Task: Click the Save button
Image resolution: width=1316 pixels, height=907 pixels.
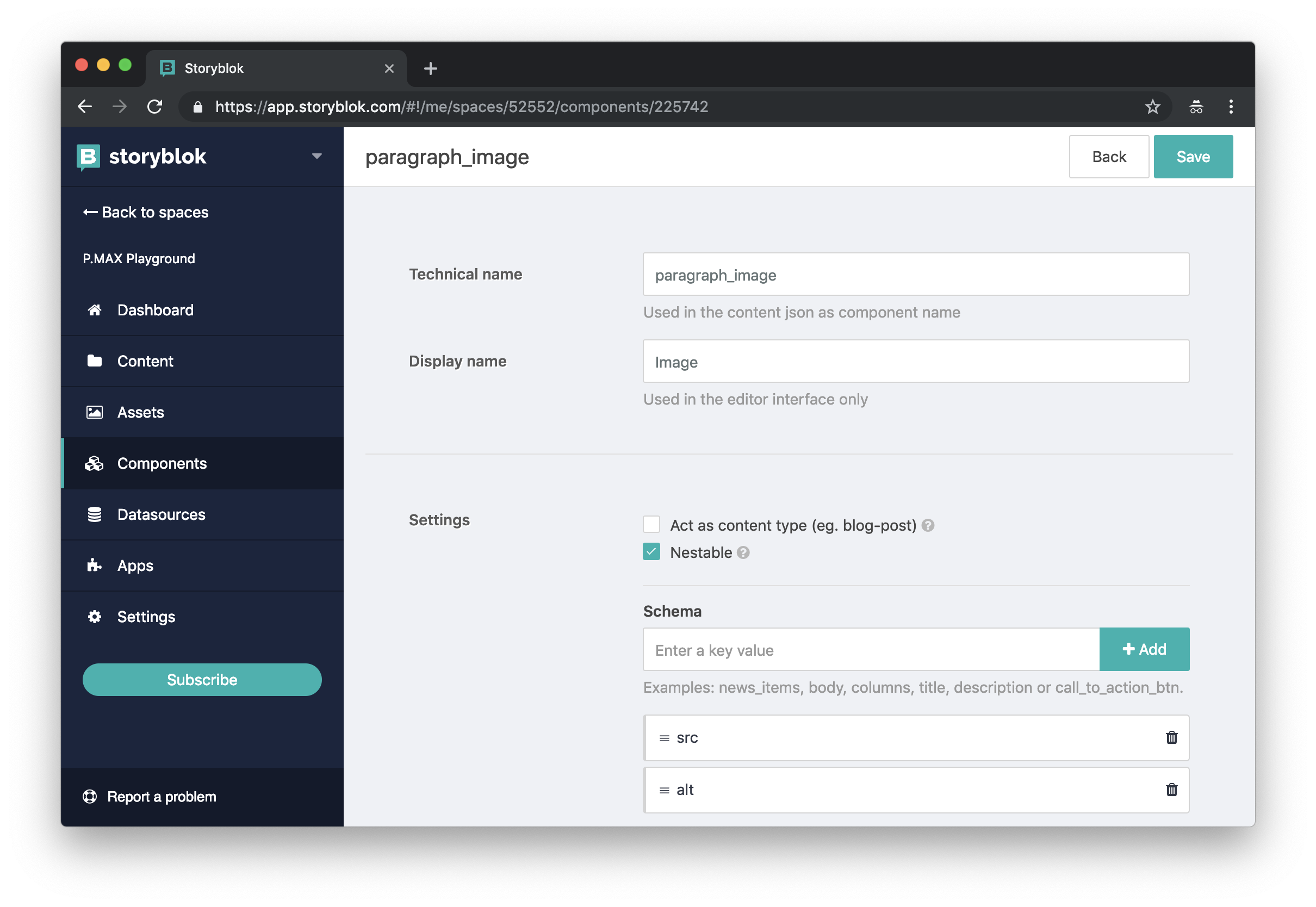Action: [1193, 156]
